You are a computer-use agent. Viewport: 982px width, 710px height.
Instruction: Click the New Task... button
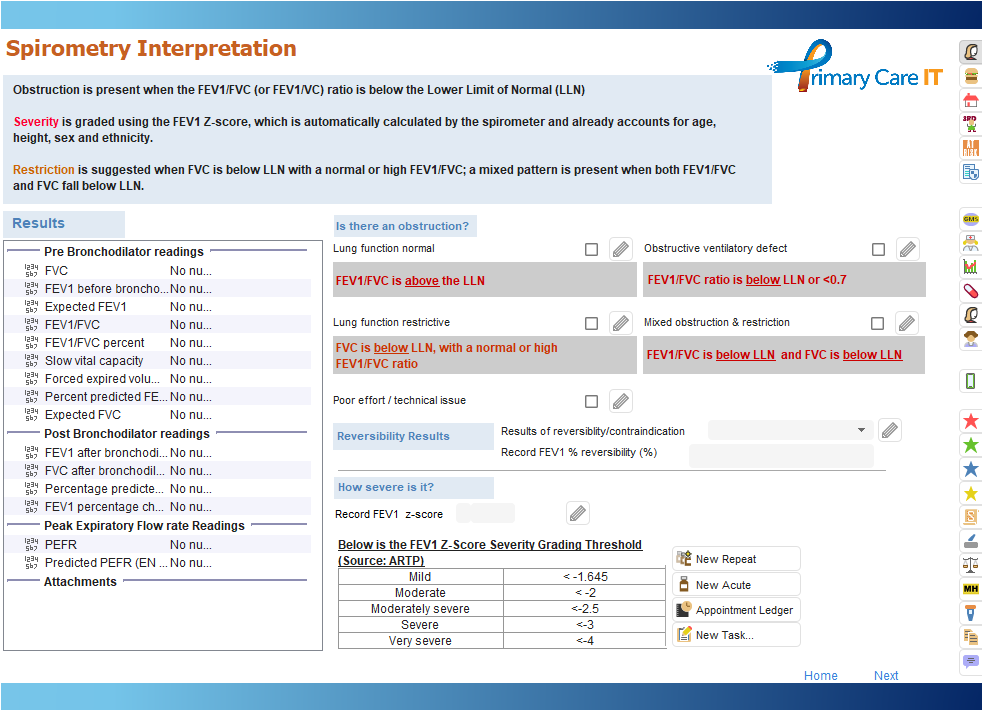pyautogui.click(x=736, y=635)
